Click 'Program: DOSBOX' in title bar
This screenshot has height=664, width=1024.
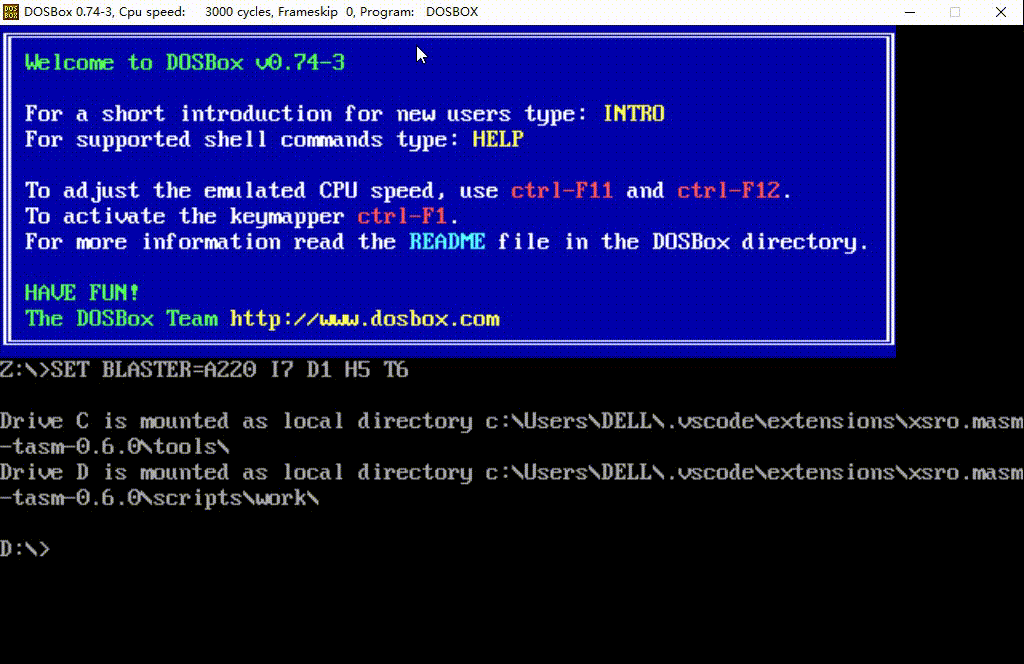coord(419,12)
